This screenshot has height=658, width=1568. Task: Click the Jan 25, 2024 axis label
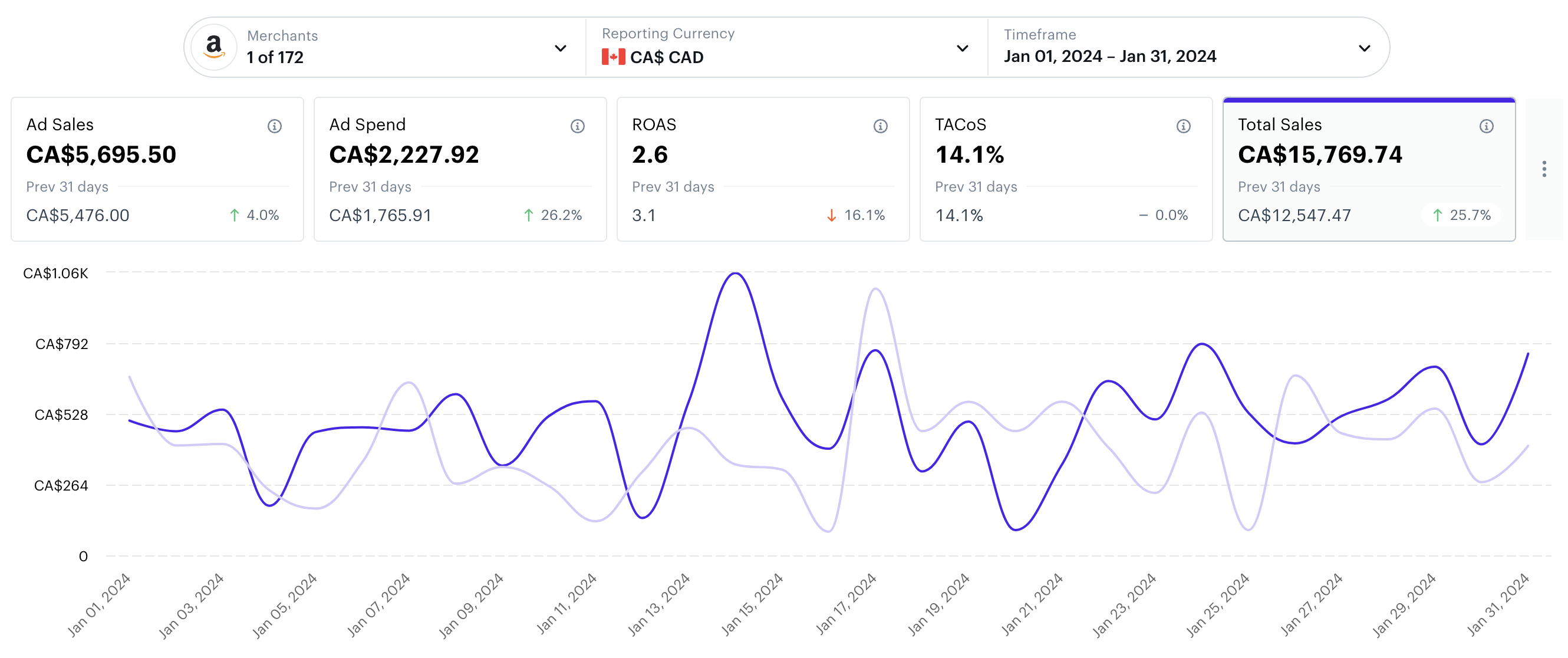coord(1217,604)
